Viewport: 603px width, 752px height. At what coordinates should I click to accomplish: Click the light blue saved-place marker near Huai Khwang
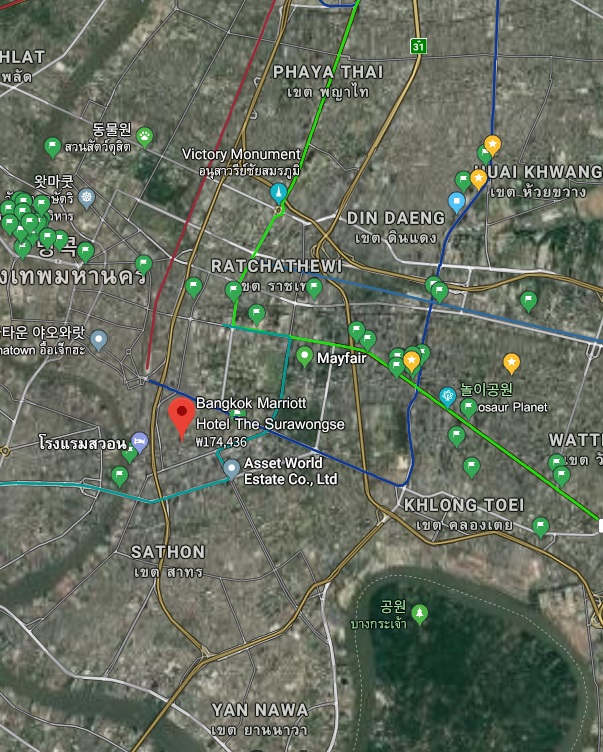(457, 202)
